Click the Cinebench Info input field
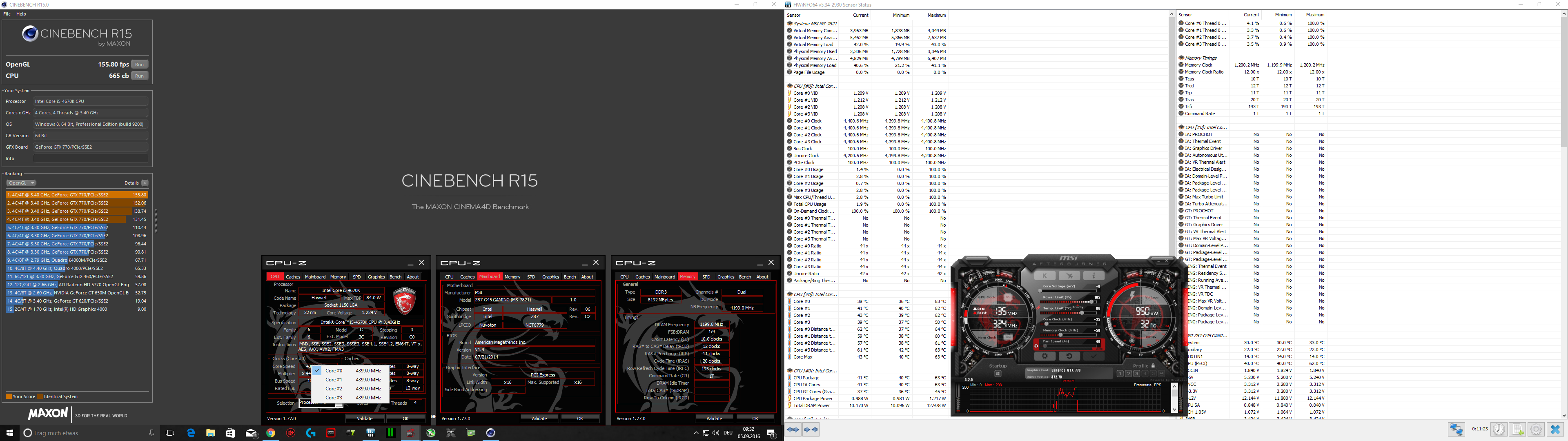 click(x=91, y=158)
